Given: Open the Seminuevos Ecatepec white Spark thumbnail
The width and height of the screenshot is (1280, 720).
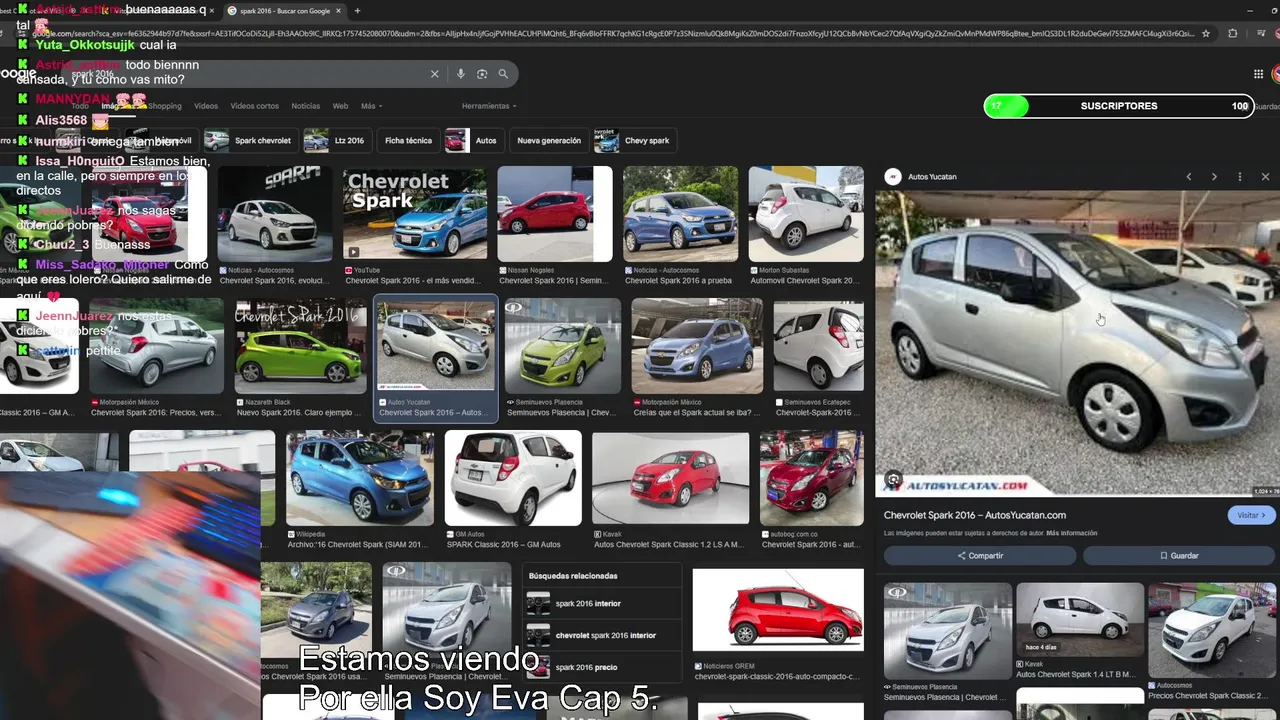Looking at the screenshot, I should click(819, 346).
